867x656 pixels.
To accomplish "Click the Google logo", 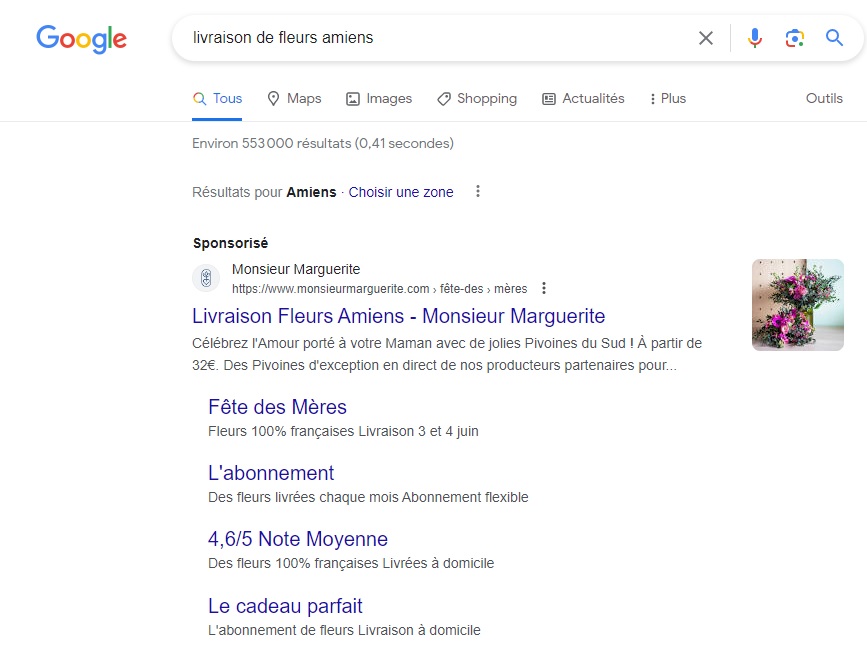I will pyautogui.click(x=81, y=39).
